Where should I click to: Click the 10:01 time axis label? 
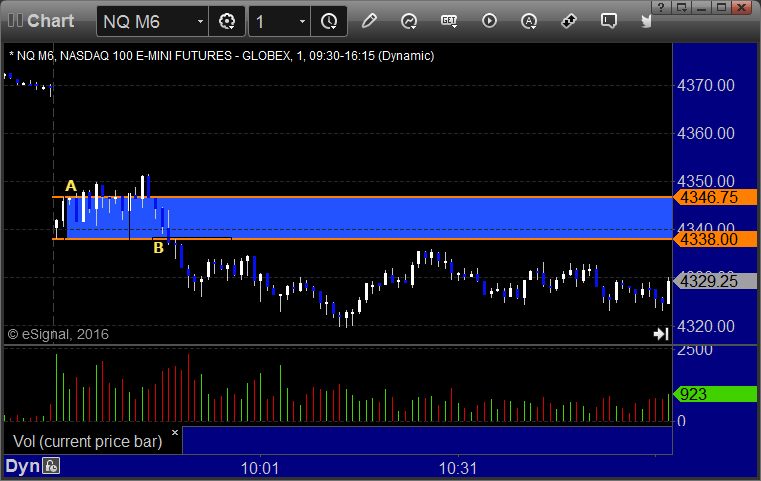[260, 468]
